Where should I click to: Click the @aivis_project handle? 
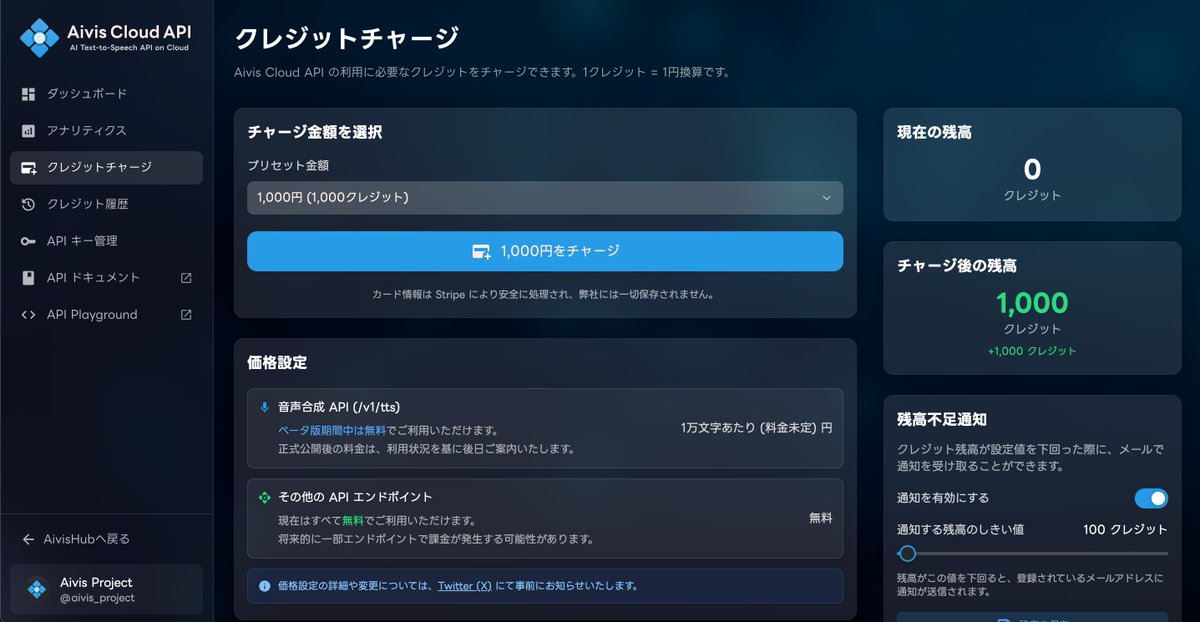[97, 598]
